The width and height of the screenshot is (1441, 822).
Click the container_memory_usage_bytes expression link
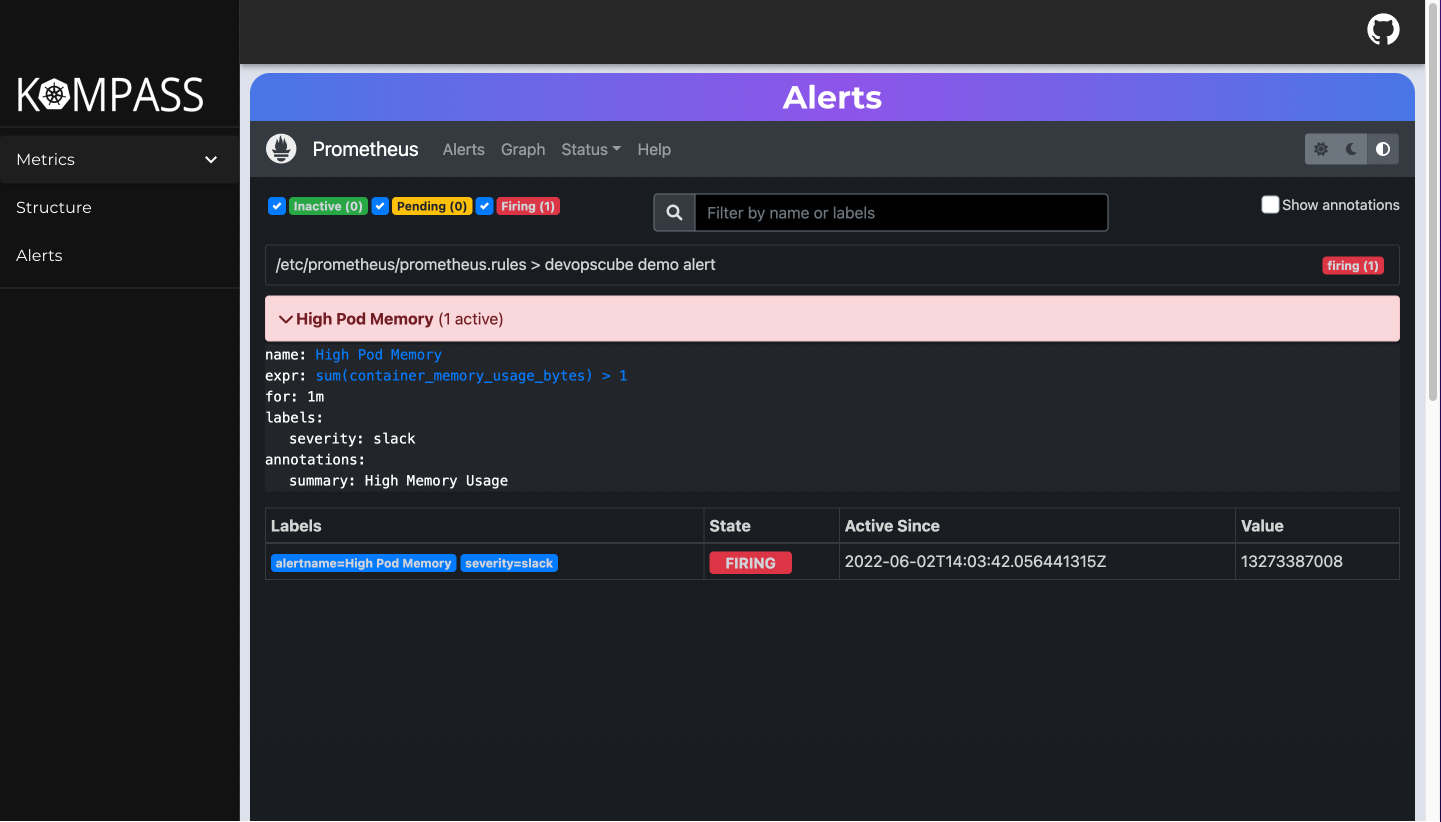[471, 376]
